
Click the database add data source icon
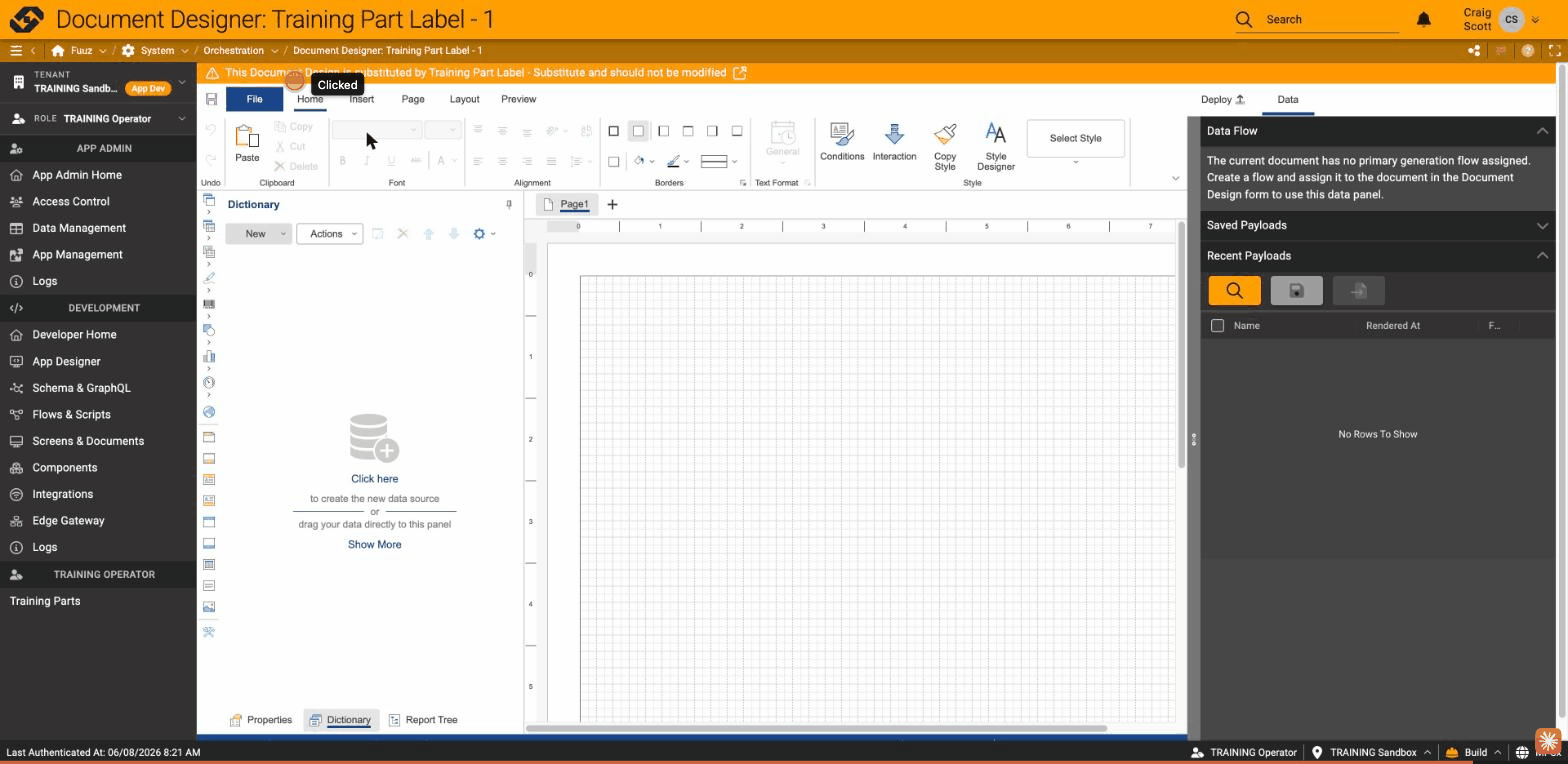tap(374, 438)
